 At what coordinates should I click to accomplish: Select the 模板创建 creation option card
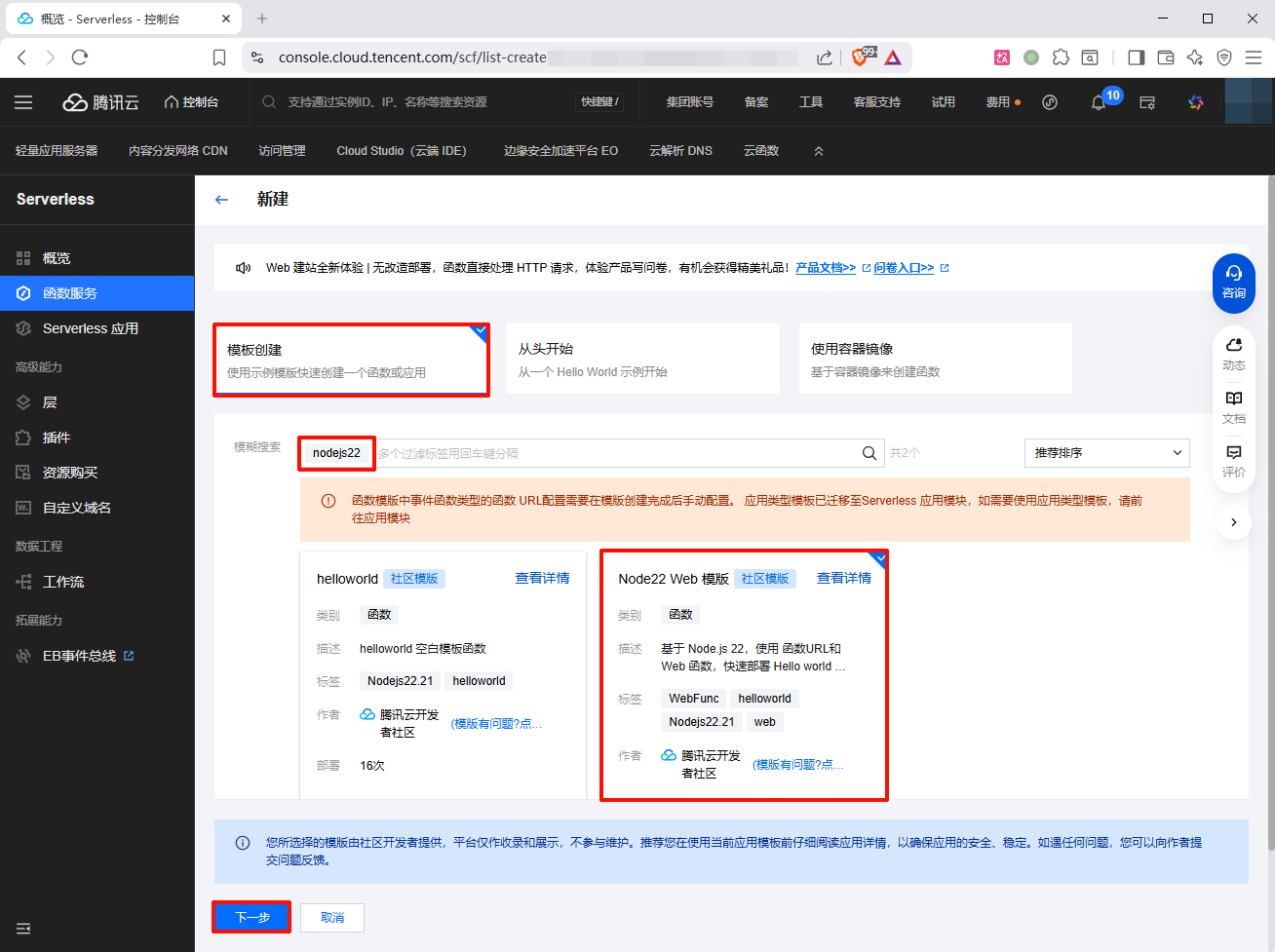(351, 360)
